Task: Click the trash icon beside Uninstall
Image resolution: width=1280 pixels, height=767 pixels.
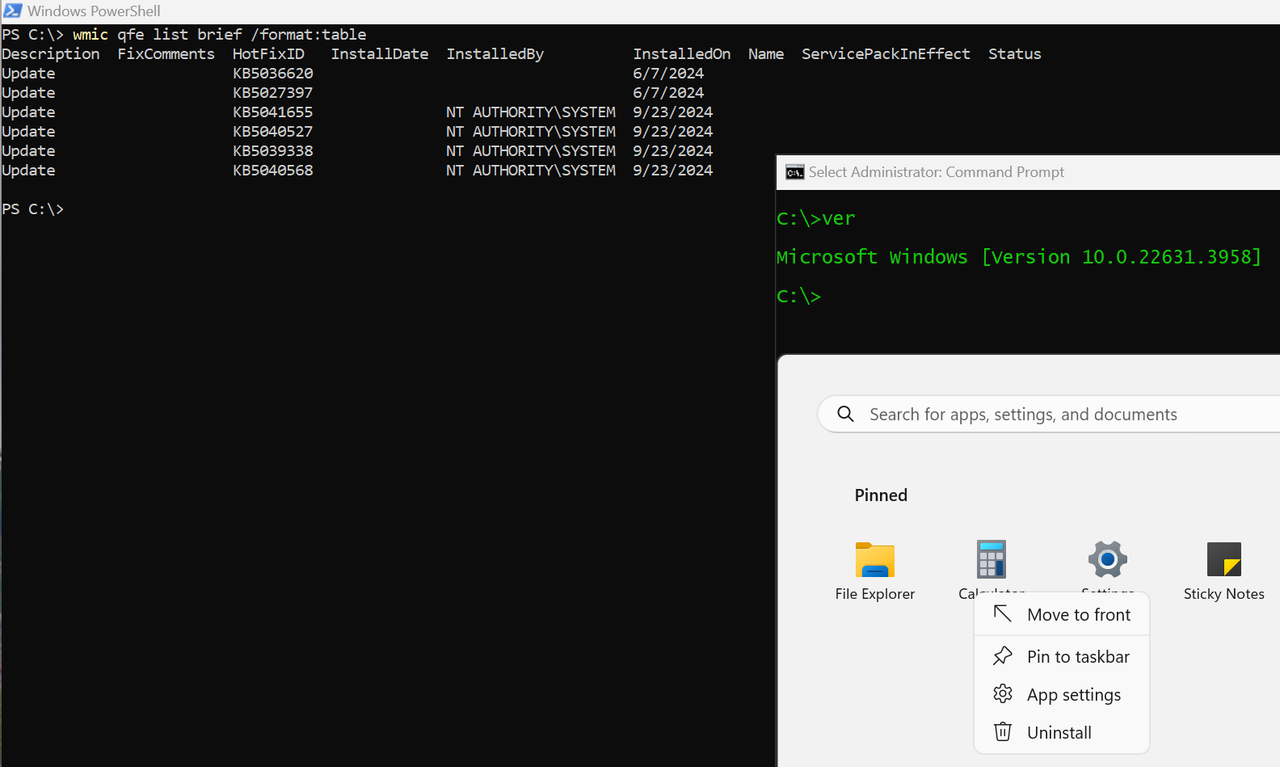Action: click(1002, 732)
